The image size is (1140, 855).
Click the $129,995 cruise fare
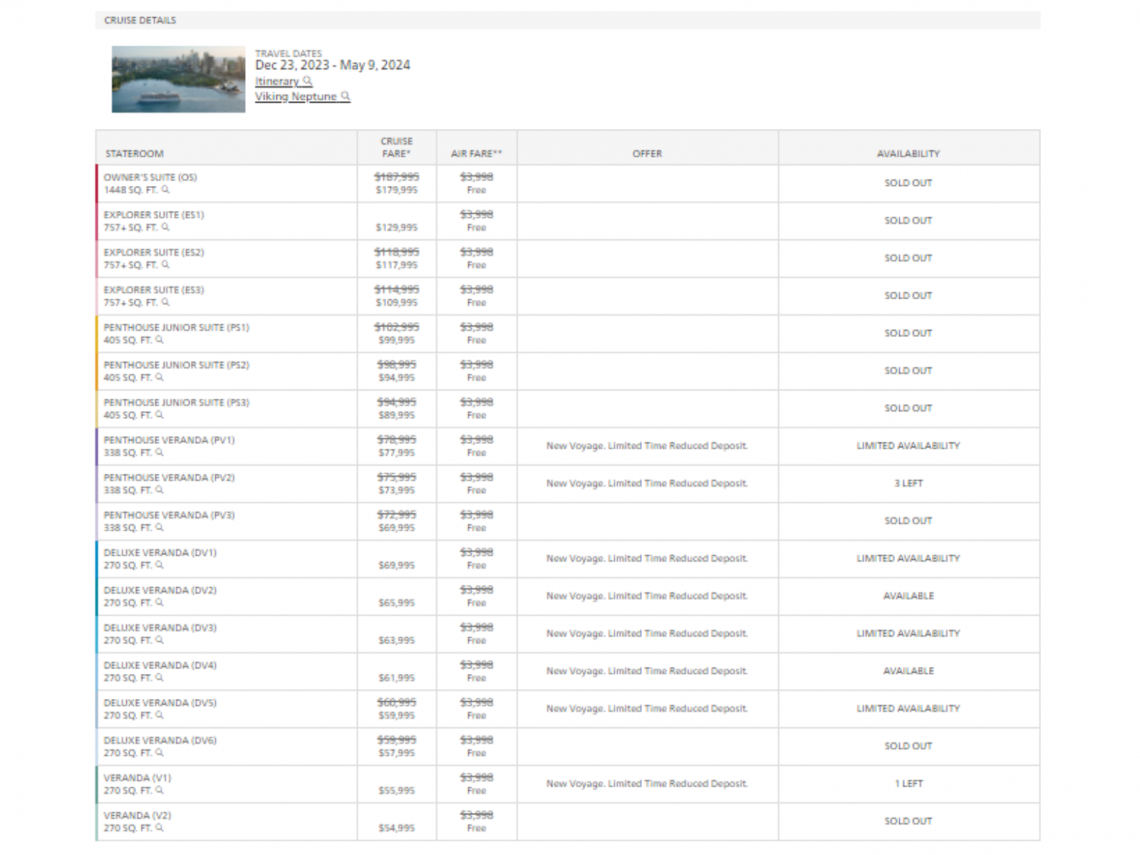coord(397,228)
